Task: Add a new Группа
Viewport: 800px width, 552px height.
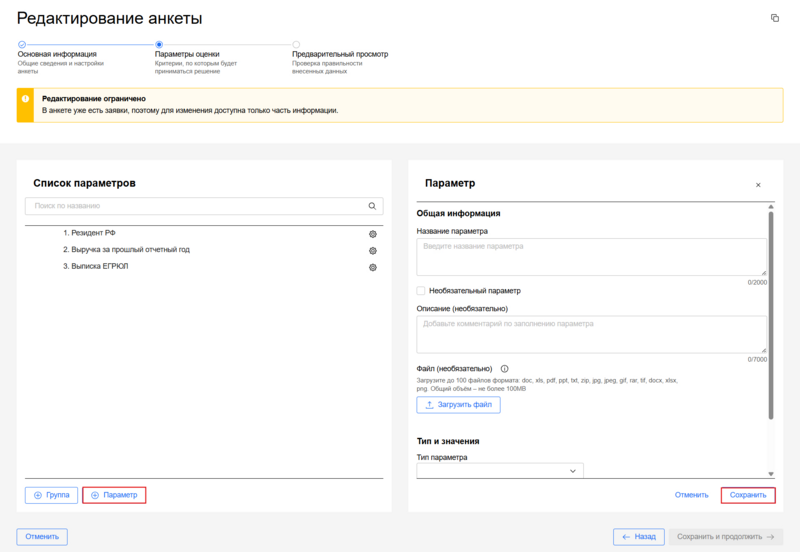Action: [x=52, y=495]
